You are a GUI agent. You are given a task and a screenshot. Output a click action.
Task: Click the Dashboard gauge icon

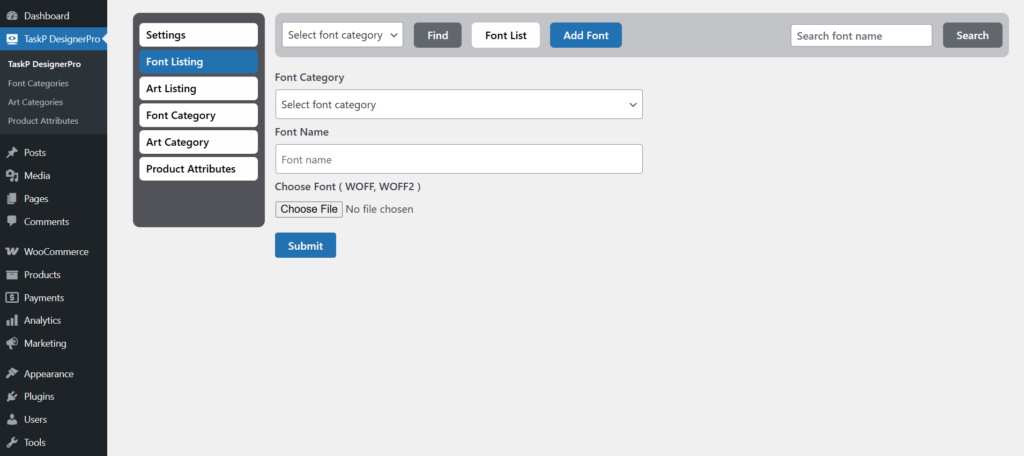point(12,16)
